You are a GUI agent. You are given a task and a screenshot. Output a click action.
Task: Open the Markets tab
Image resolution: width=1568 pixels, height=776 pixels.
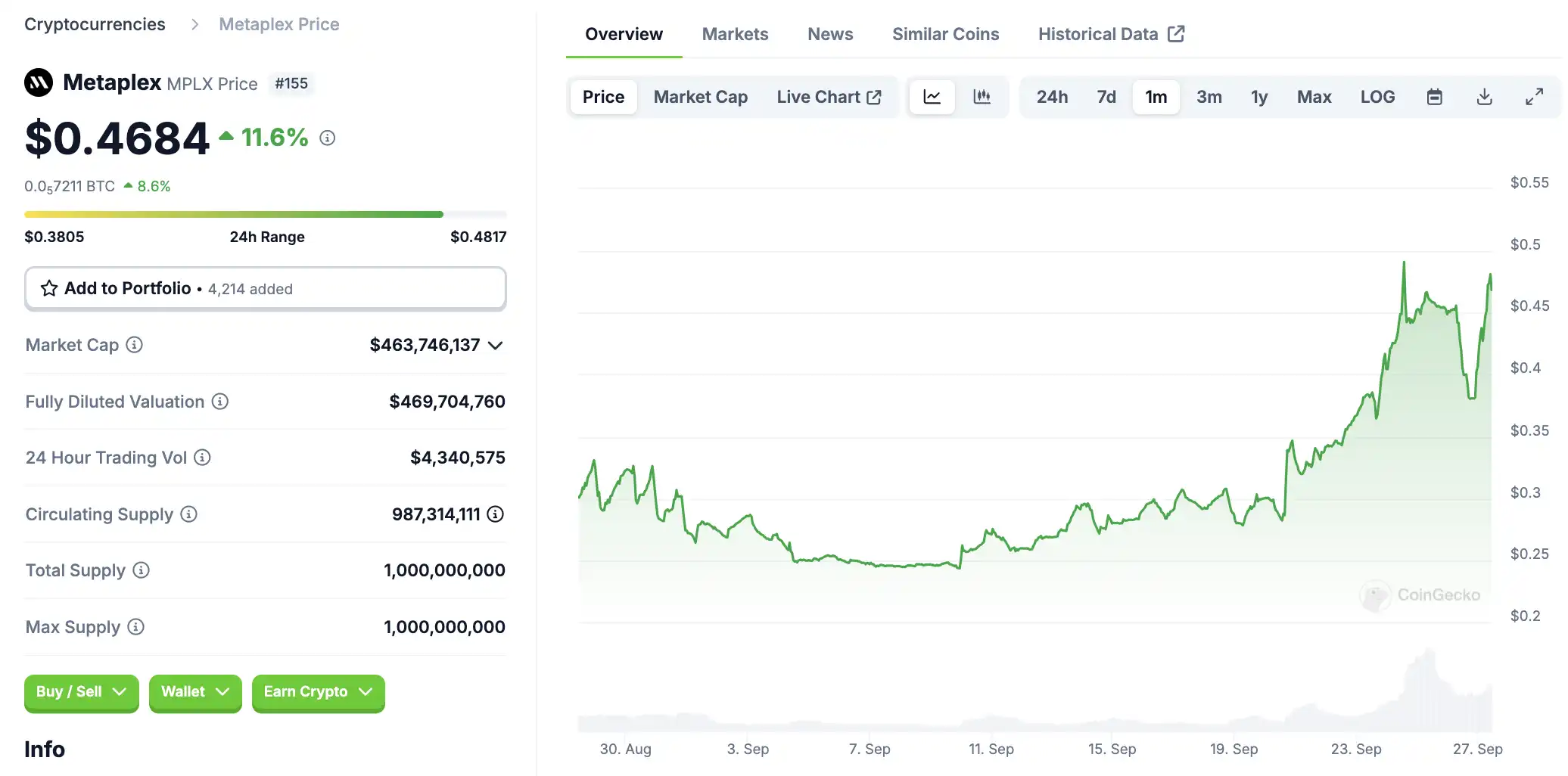pyautogui.click(x=735, y=34)
